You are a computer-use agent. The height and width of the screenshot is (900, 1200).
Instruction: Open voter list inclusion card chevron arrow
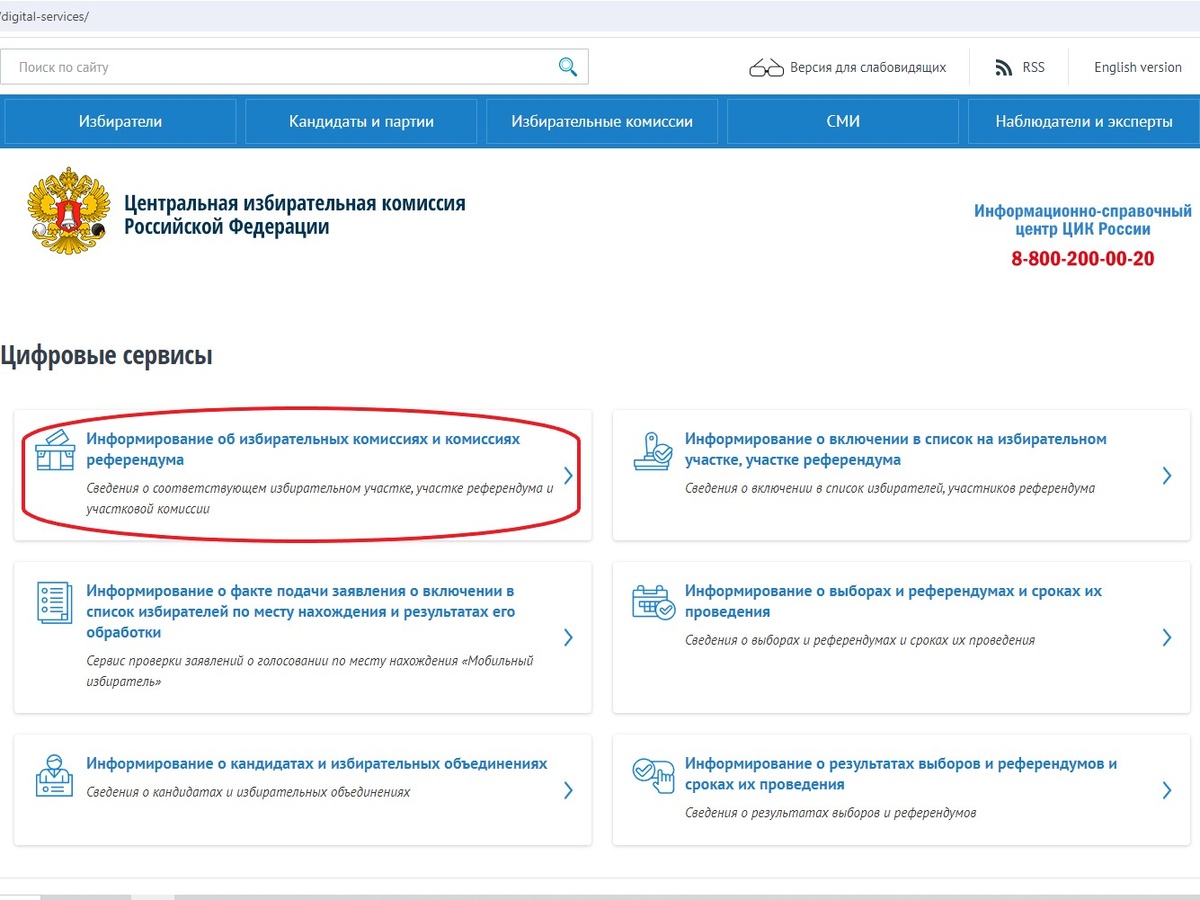pyautogui.click(x=1166, y=476)
